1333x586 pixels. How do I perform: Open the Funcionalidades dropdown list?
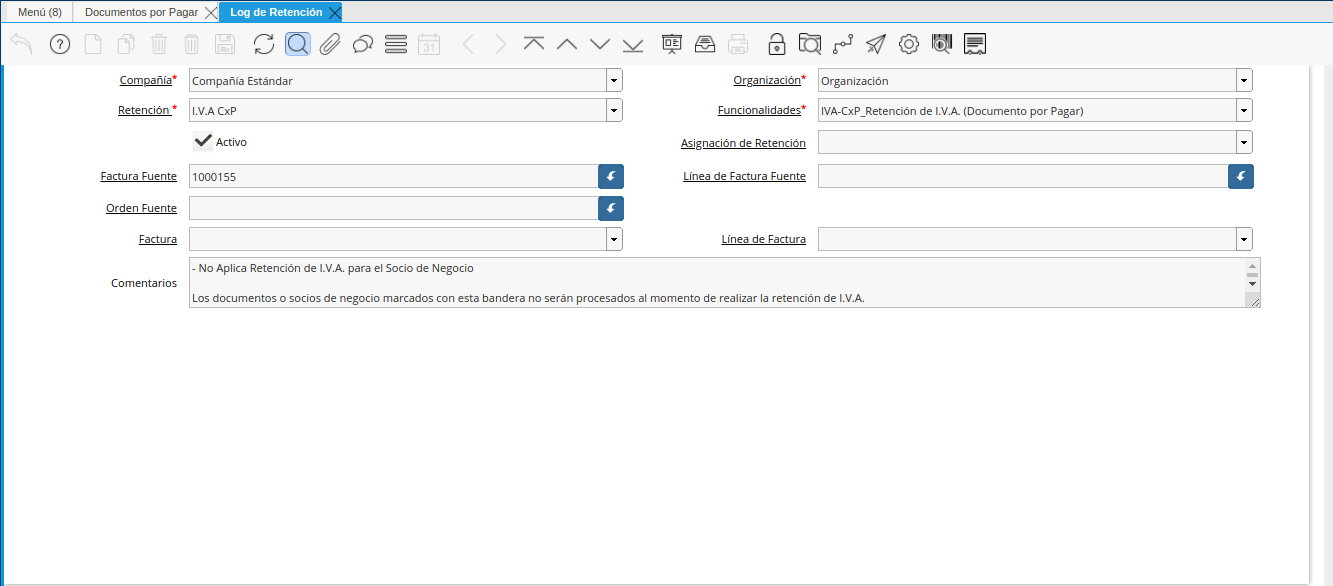(1243, 111)
